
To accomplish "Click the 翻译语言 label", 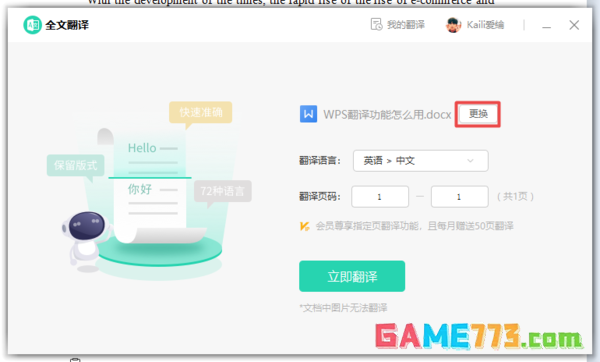I will pyautogui.click(x=320, y=161).
